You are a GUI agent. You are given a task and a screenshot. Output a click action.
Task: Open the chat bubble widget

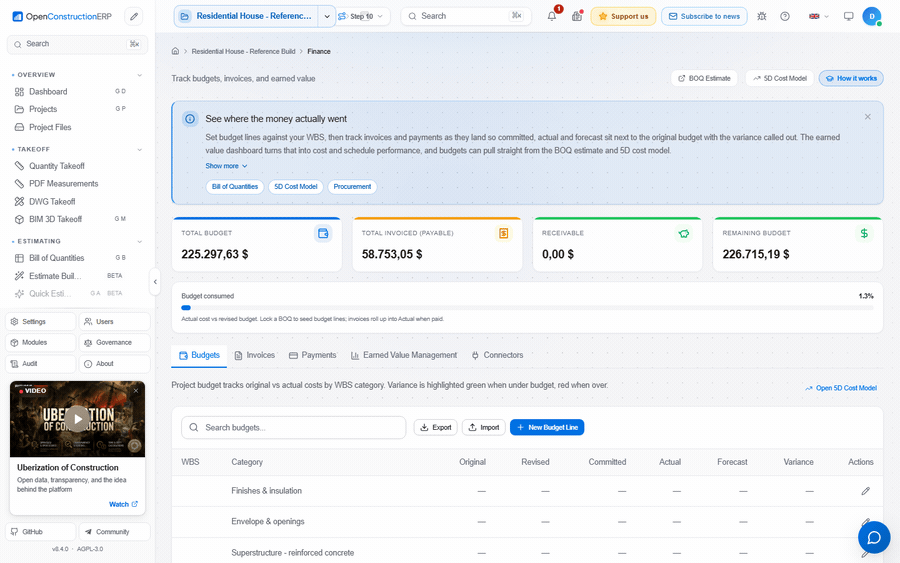click(874, 537)
